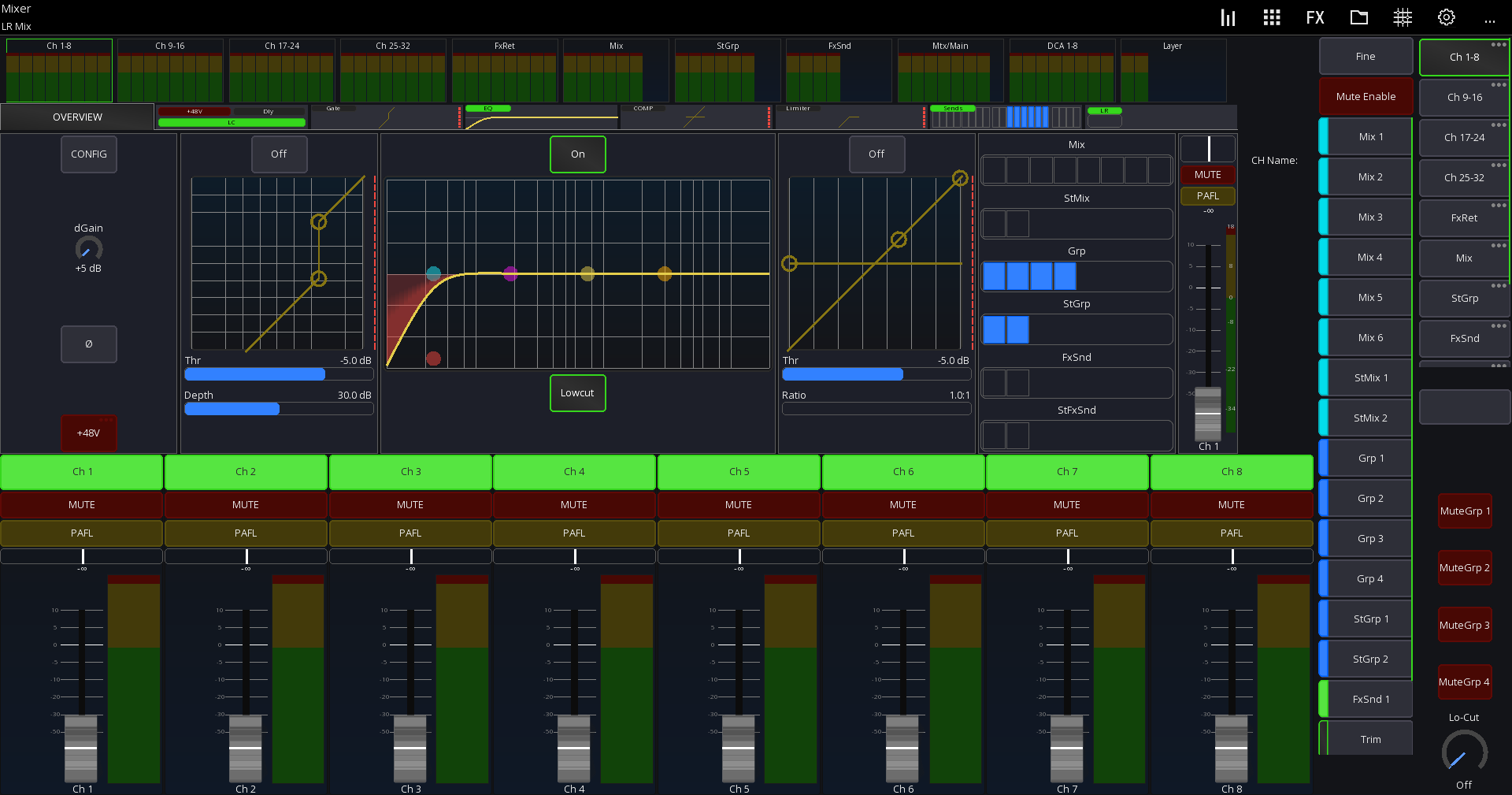Activate the Fine adjustment button
The width and height of the screenshot is (1512, 795).
pyautogui.click(x=1366, y=57)
